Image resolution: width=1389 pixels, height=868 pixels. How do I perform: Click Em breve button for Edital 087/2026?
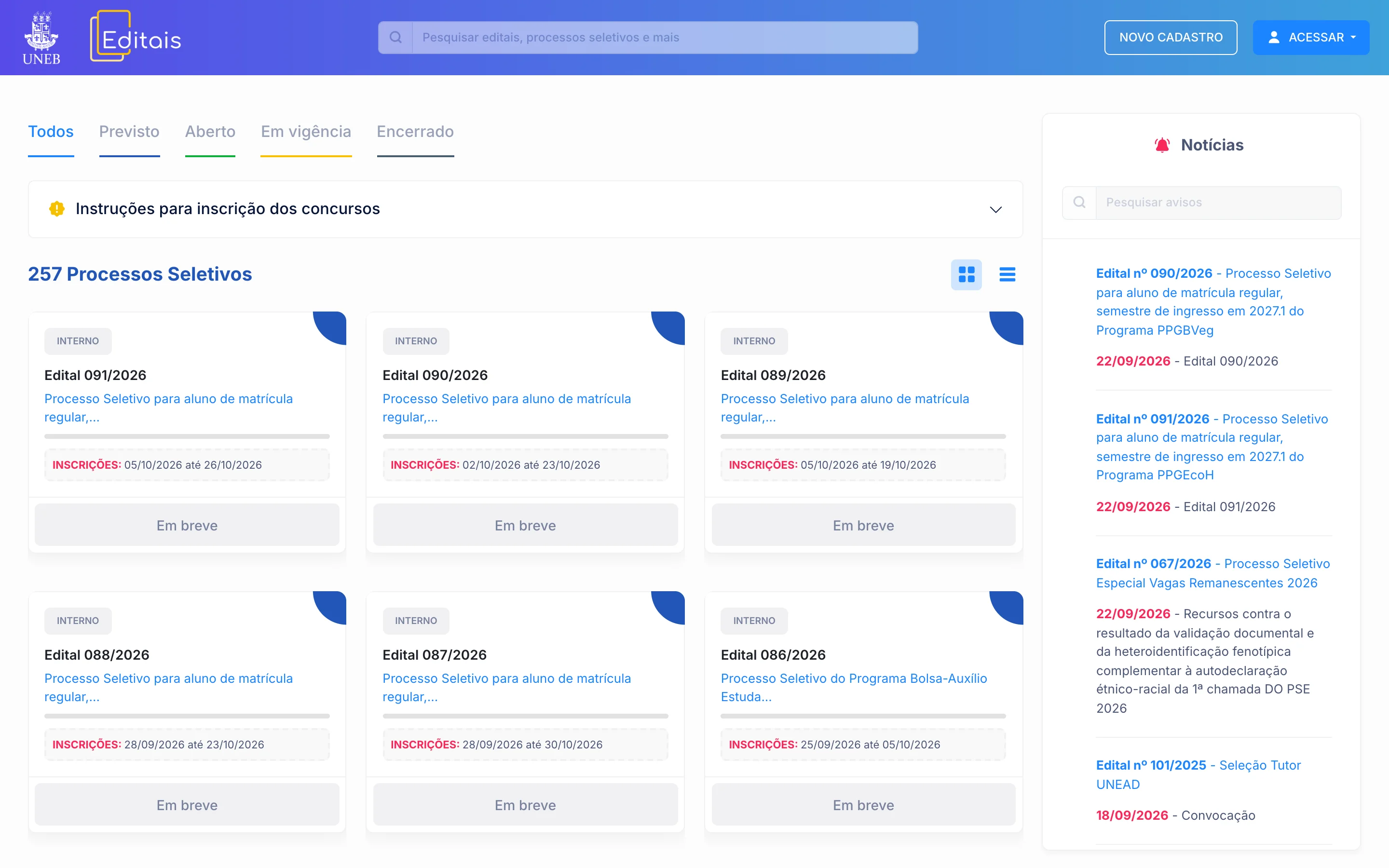(525, 804)
